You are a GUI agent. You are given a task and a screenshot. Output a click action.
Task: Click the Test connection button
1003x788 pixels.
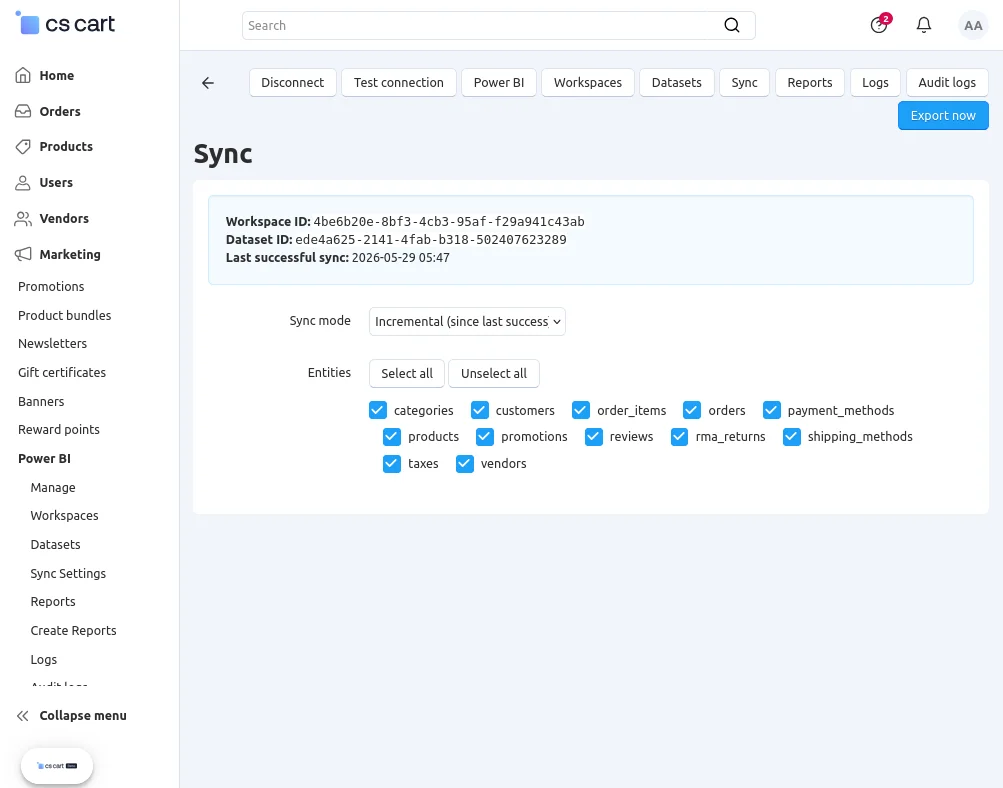click(399, 83)
